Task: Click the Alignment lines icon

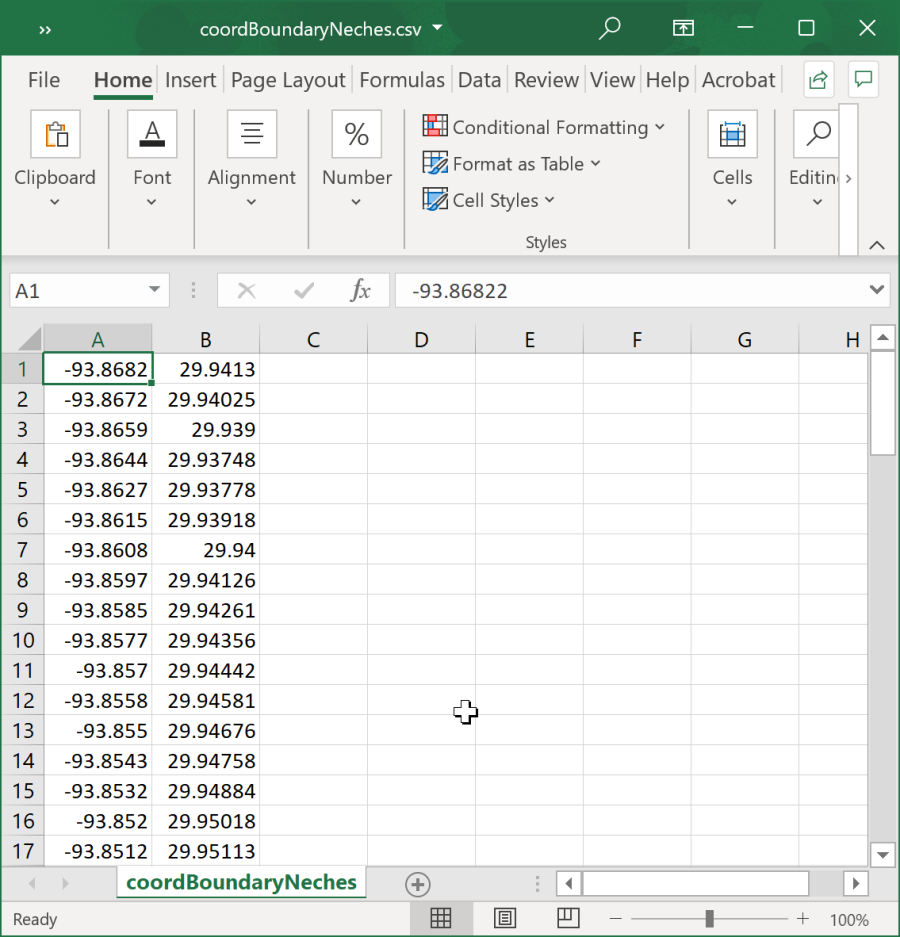Action: tap(252, 134)
